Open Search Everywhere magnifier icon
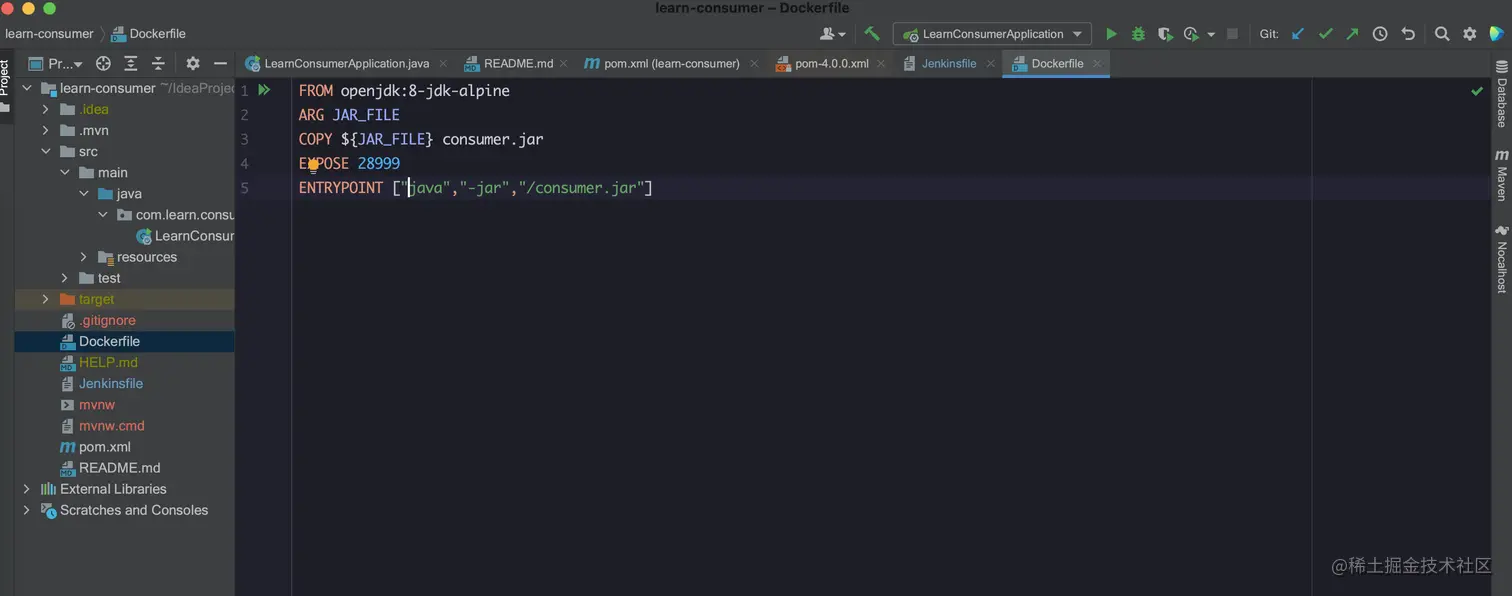 coord(1442,34)
